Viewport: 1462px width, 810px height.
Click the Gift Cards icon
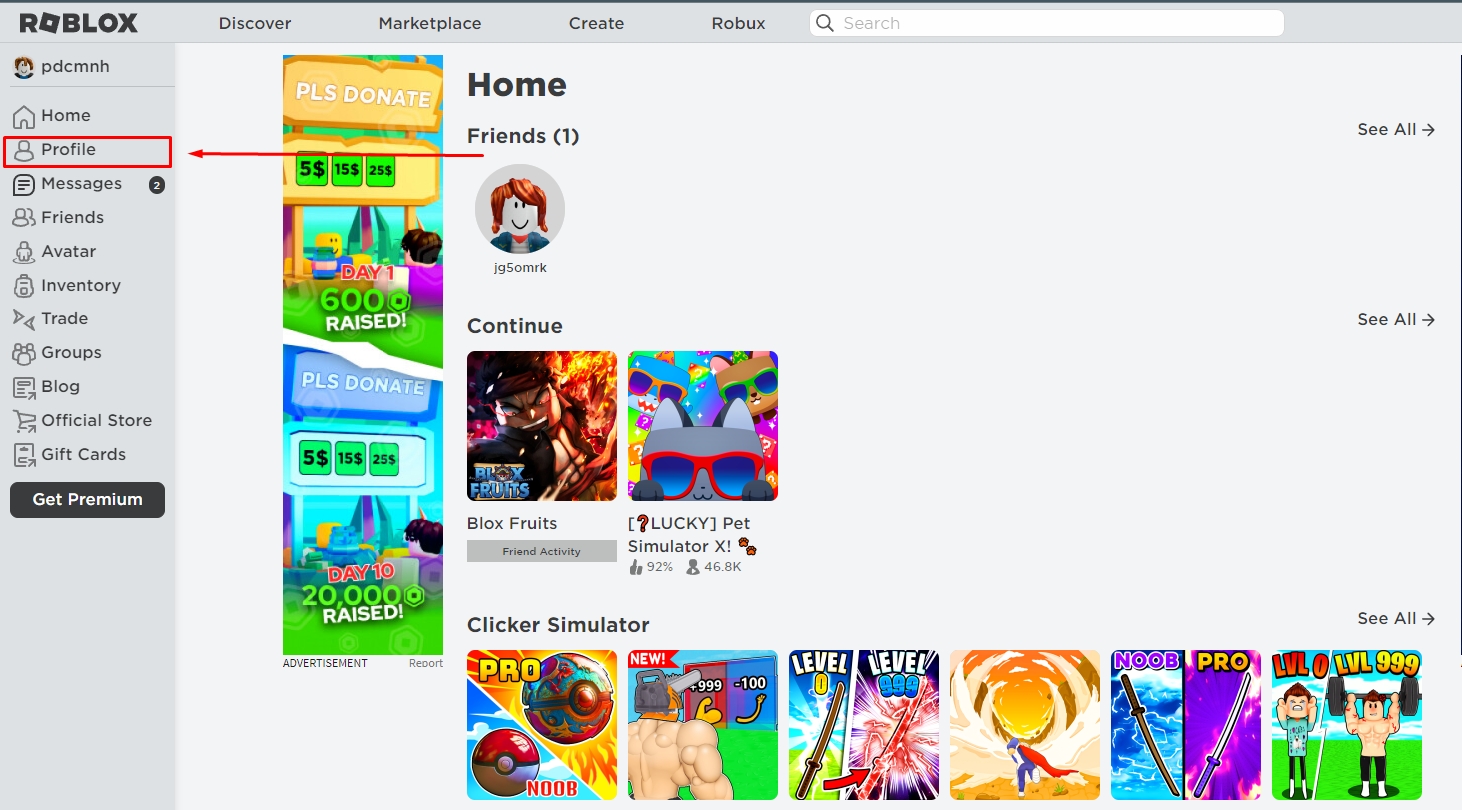click(23, 455)
